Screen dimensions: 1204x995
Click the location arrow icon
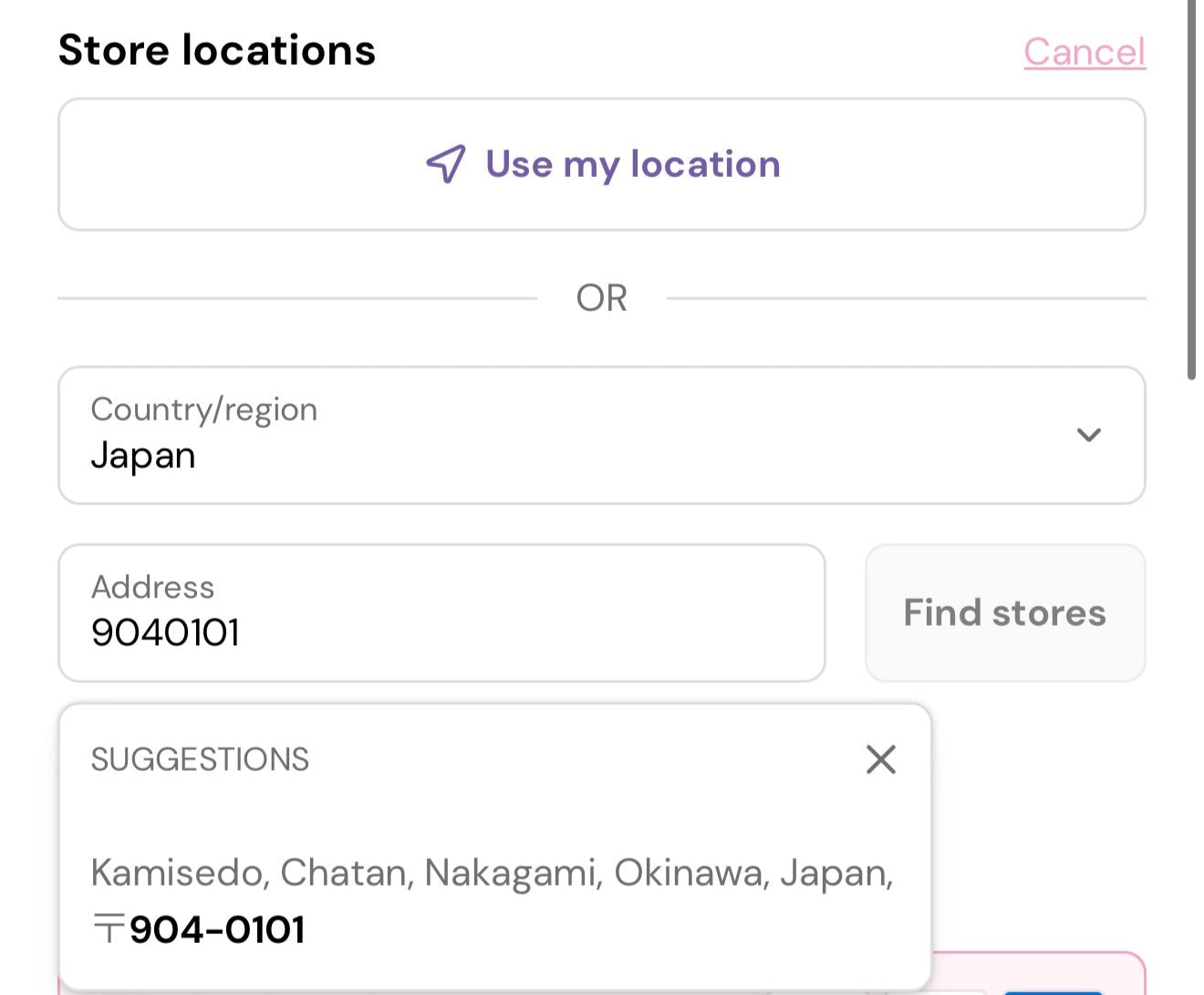point(446,164)
